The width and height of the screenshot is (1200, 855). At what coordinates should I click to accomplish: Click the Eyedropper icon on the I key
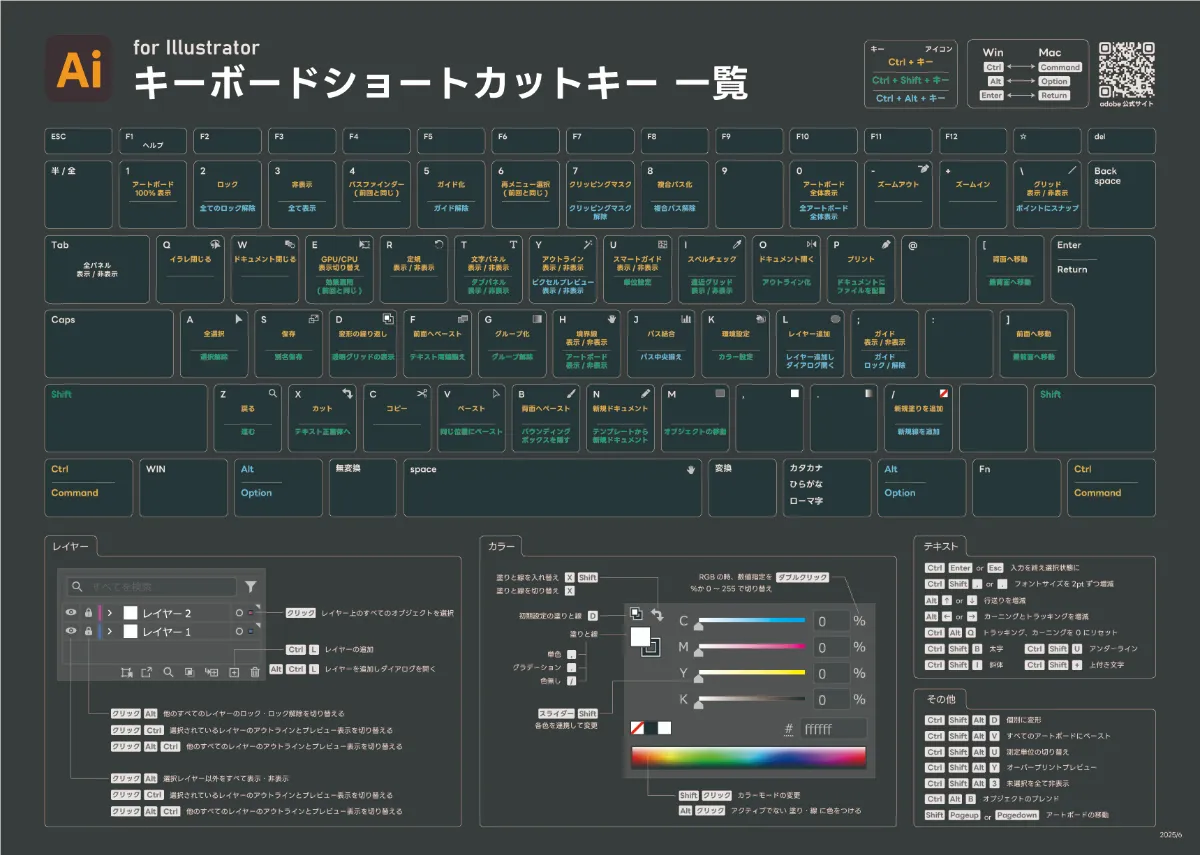(x=737, y=244)
